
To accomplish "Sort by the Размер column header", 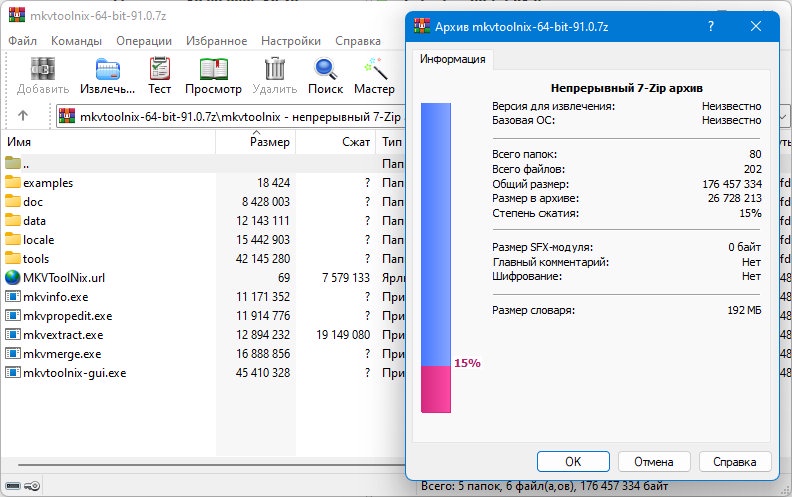I will pos(269,143).
